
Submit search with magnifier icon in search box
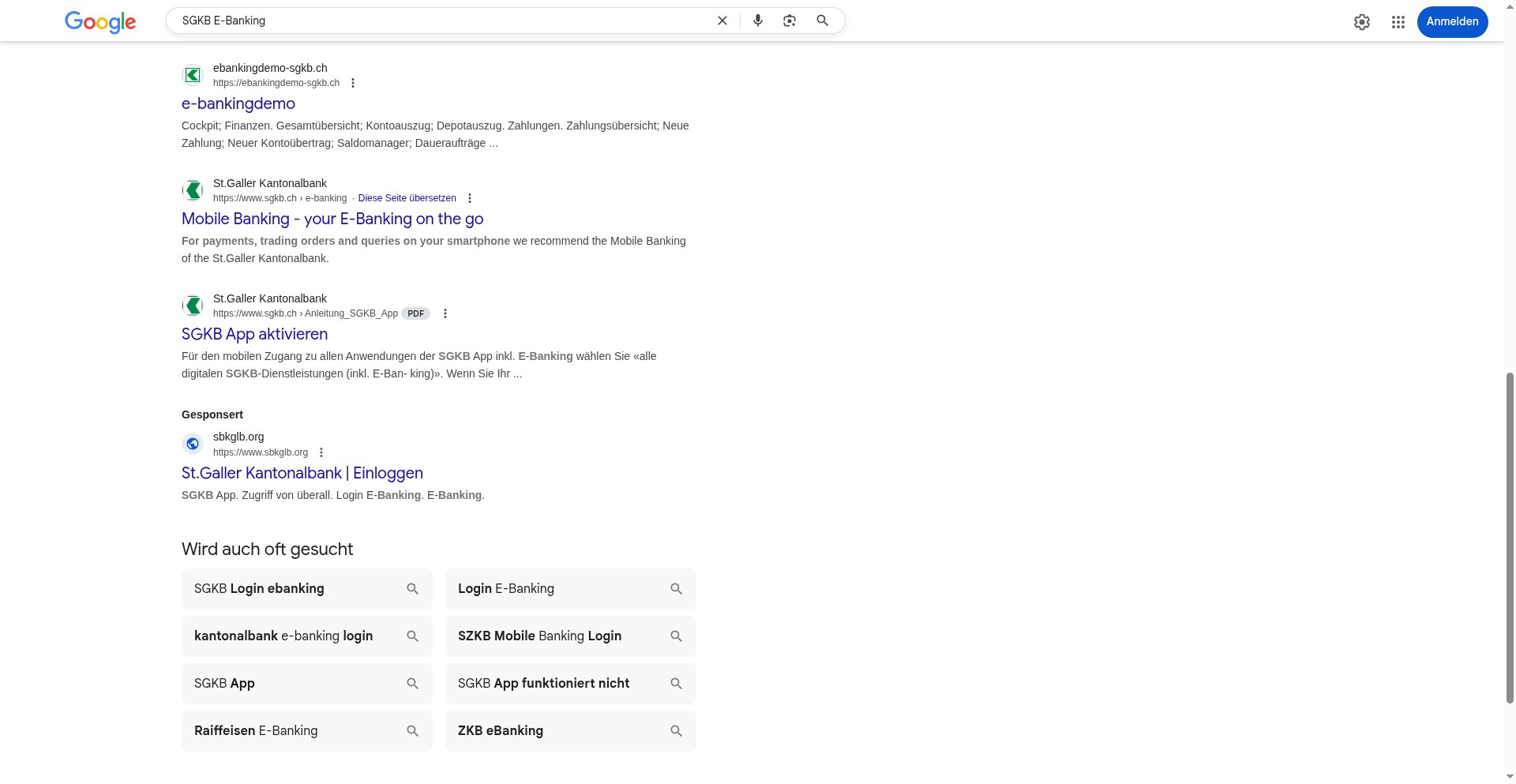[822, 21]
